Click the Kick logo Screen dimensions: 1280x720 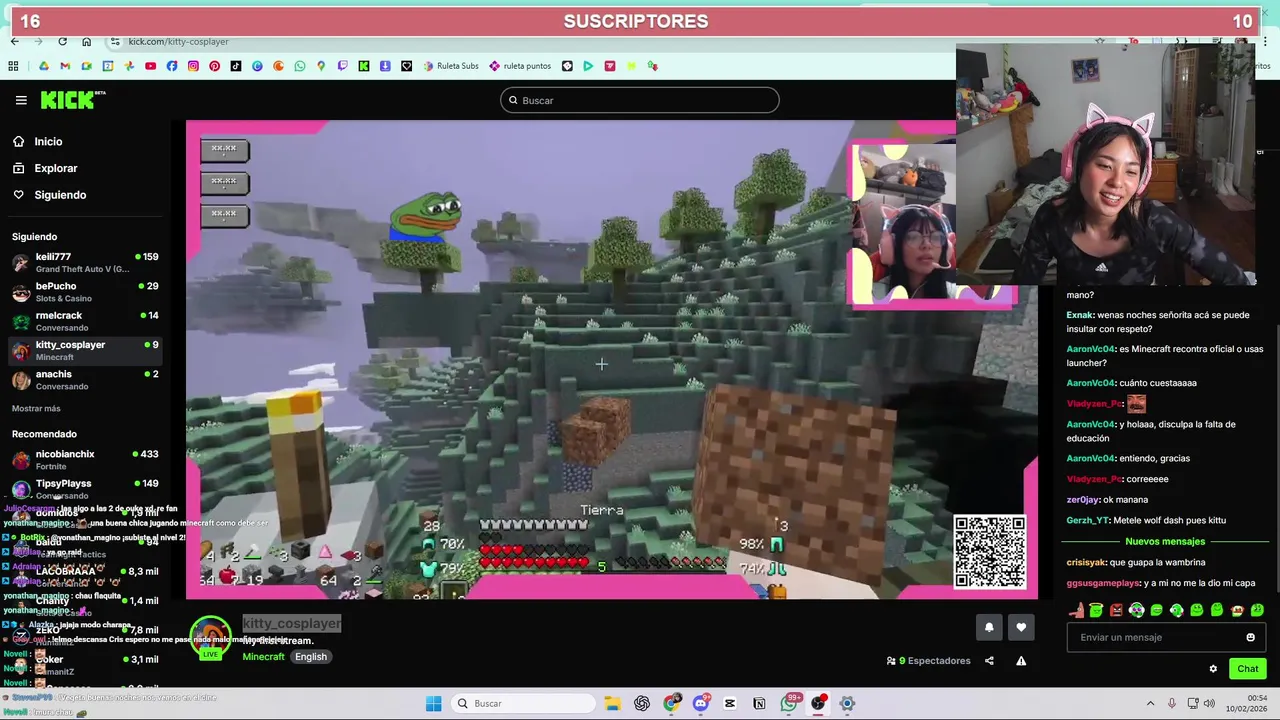click(x=72, y=99)
